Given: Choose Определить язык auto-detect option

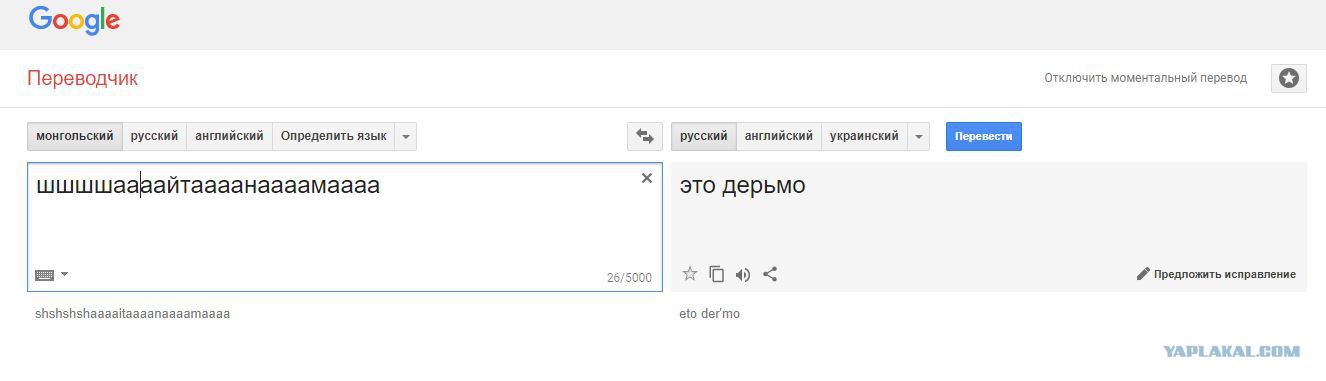Looking at the screenshot, I should [x=333, y=136].
